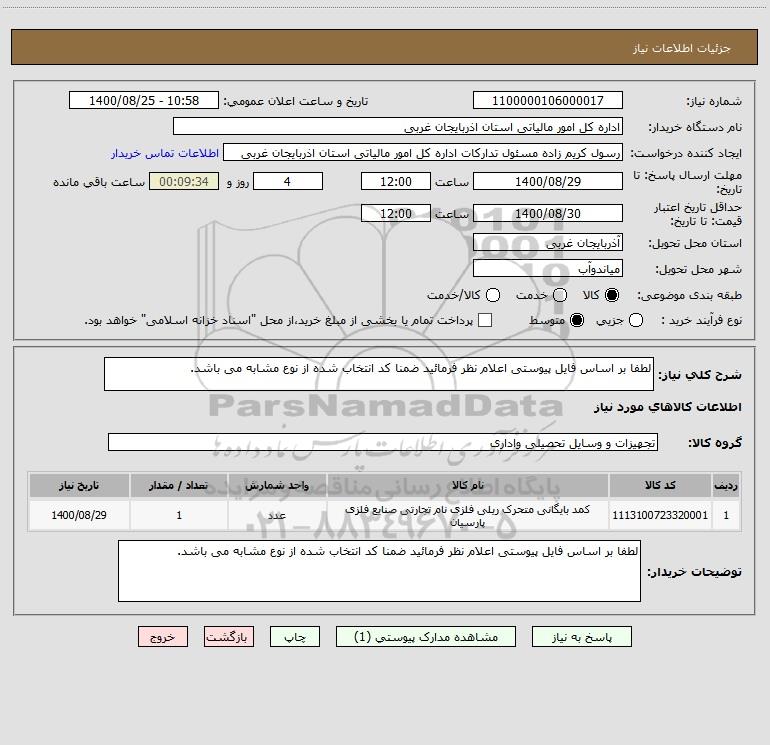Click the announcement date field 1400/08/25 - 10:58
Viewport: 770px width, 745px height.
tap(144, 101)
